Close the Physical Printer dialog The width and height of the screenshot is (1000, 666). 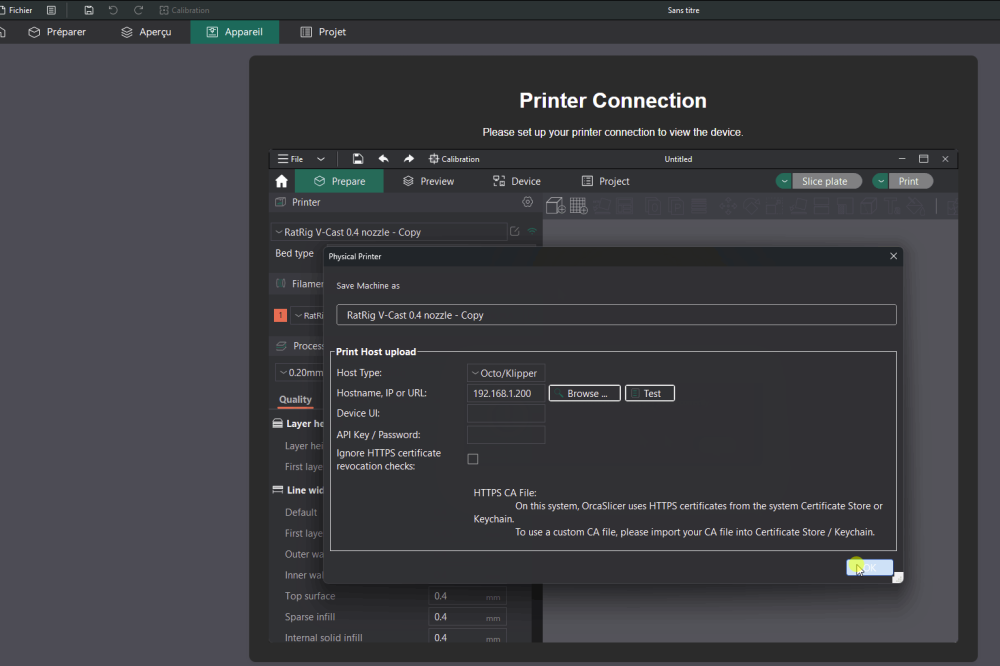coord(893,256)
